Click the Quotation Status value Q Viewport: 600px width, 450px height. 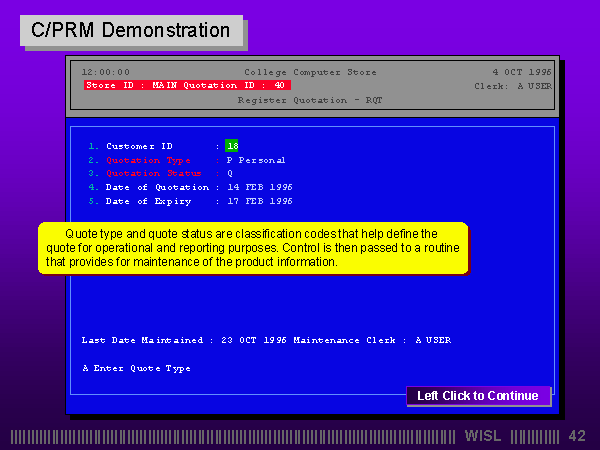tap(230, 173)
